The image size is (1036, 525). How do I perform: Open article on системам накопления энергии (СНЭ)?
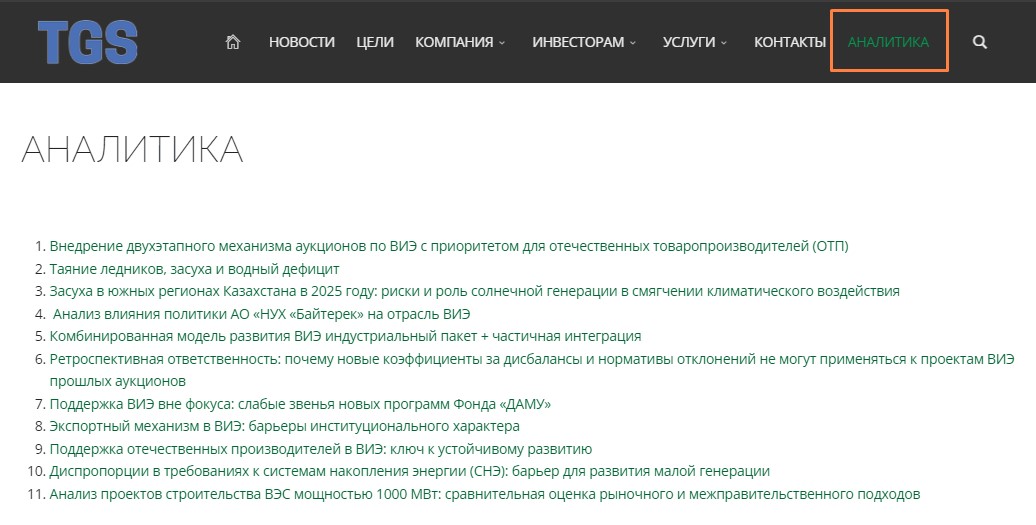tap(410, 472)
